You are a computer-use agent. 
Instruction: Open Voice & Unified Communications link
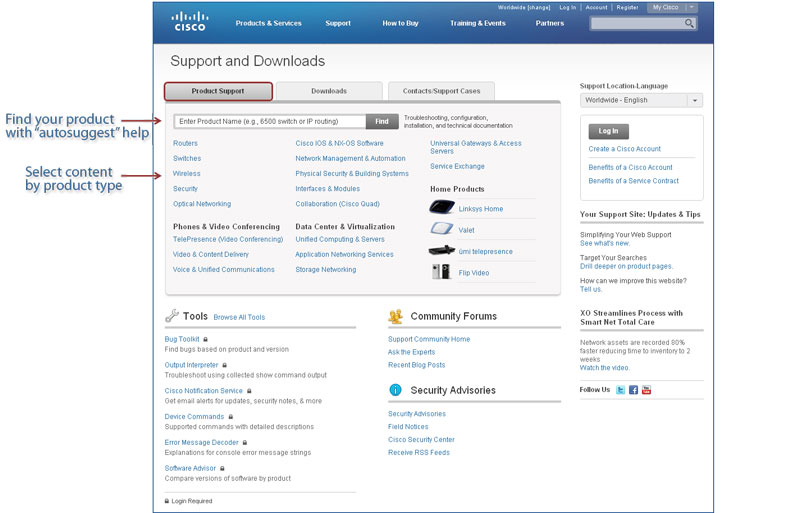[x=223, y=270]
